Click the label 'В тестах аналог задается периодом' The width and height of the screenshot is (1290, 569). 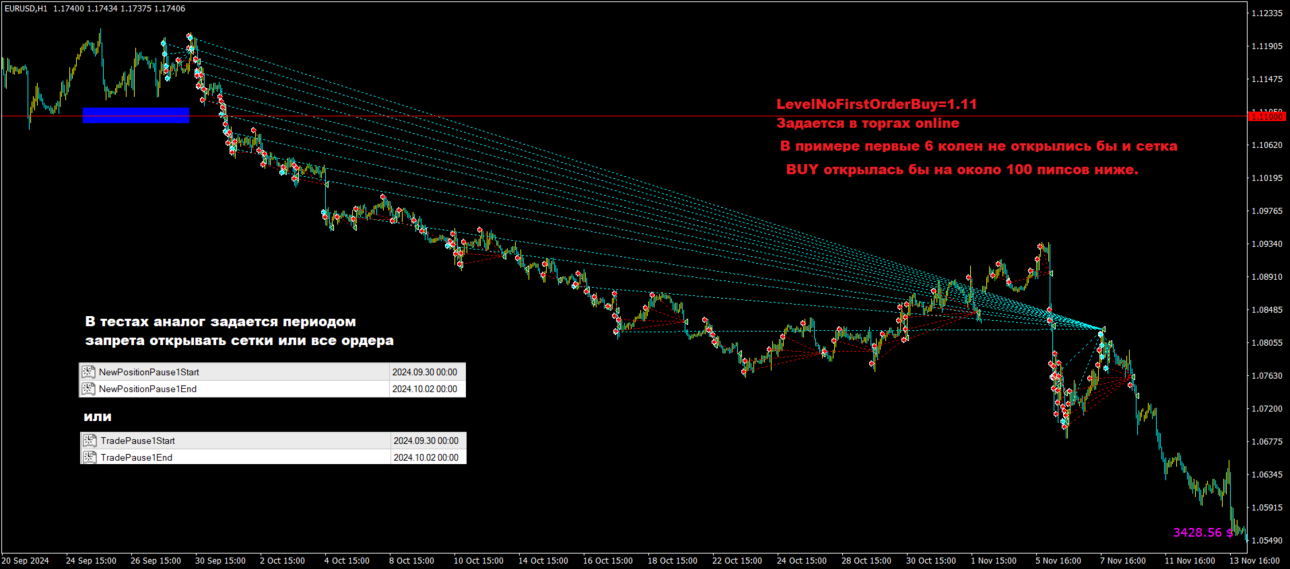[220, 322]
